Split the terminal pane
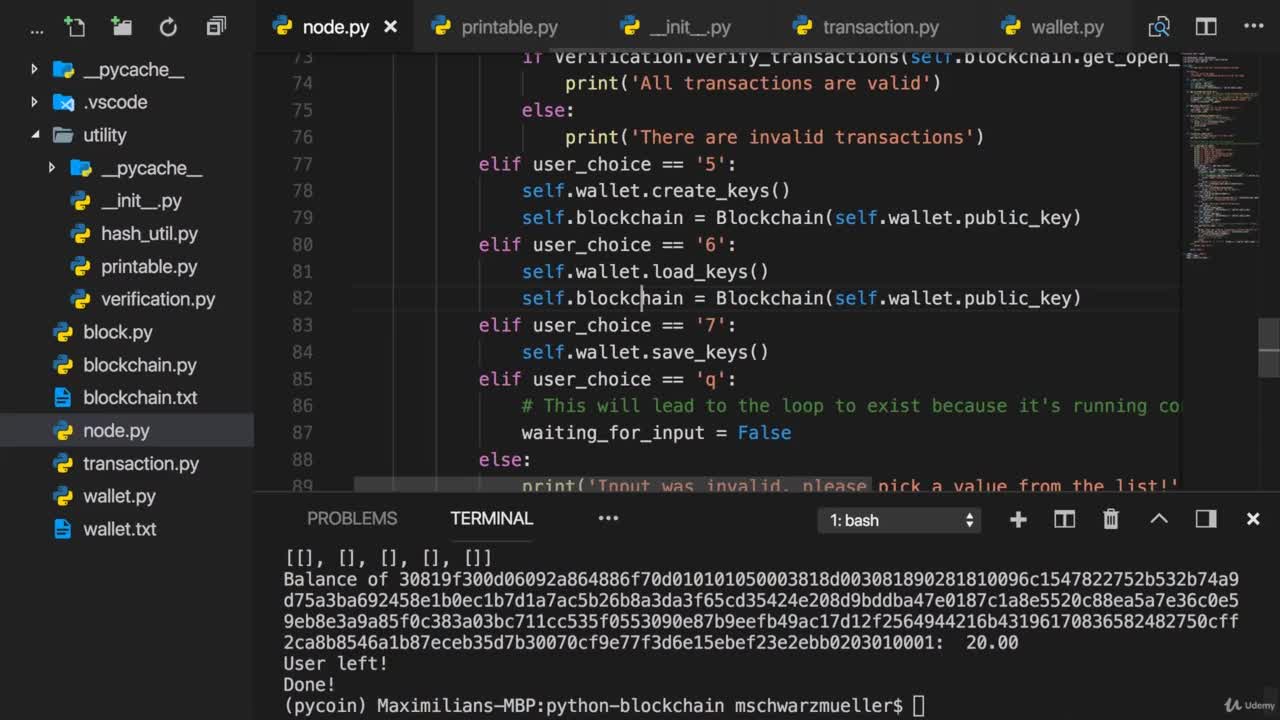The width and height of the screenshot is (1280, 720). 1064,519
